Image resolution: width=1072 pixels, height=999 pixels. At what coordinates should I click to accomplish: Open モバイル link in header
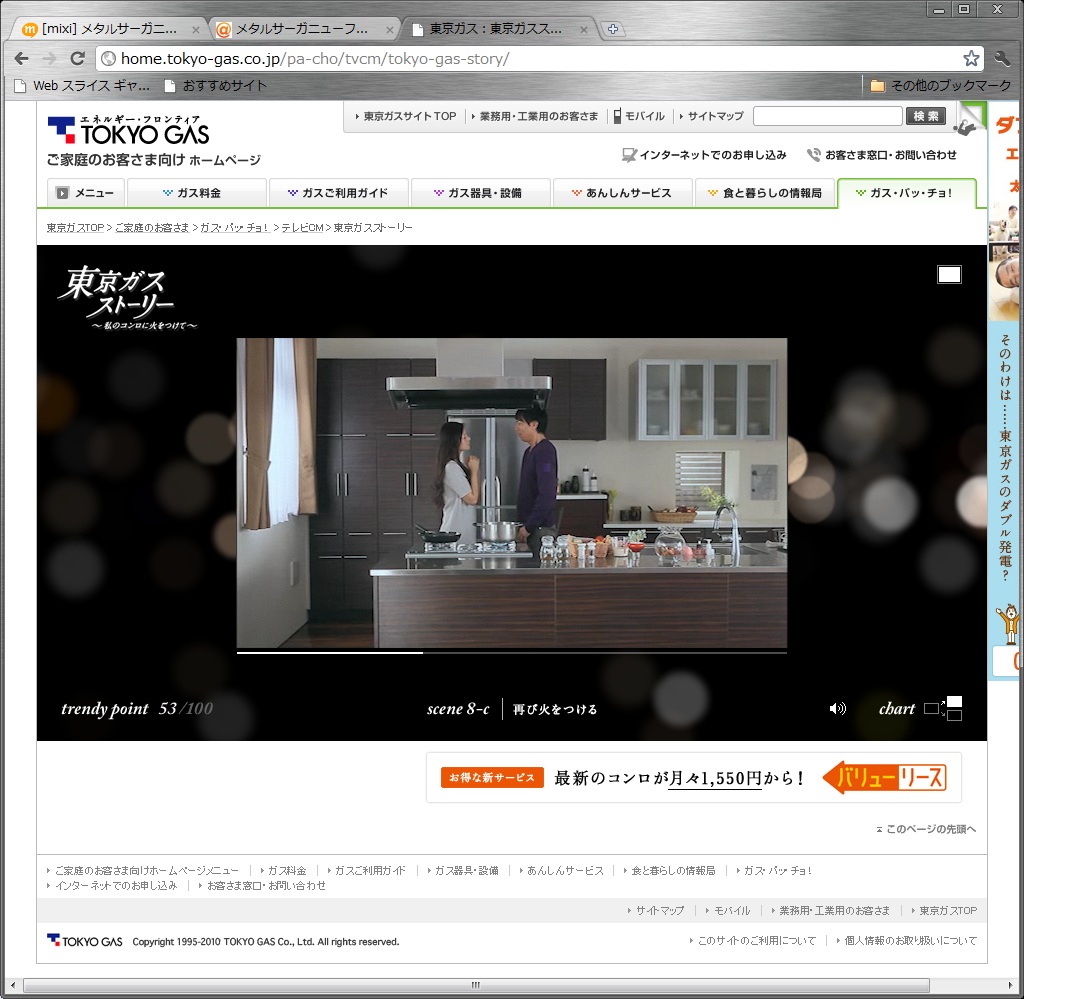pyautogui.click(x=639, y=116)
